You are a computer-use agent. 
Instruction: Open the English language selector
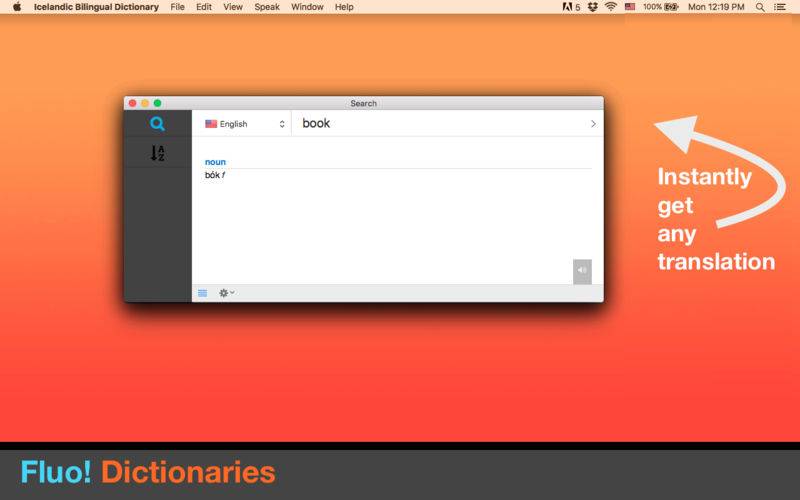coord(244,124)
